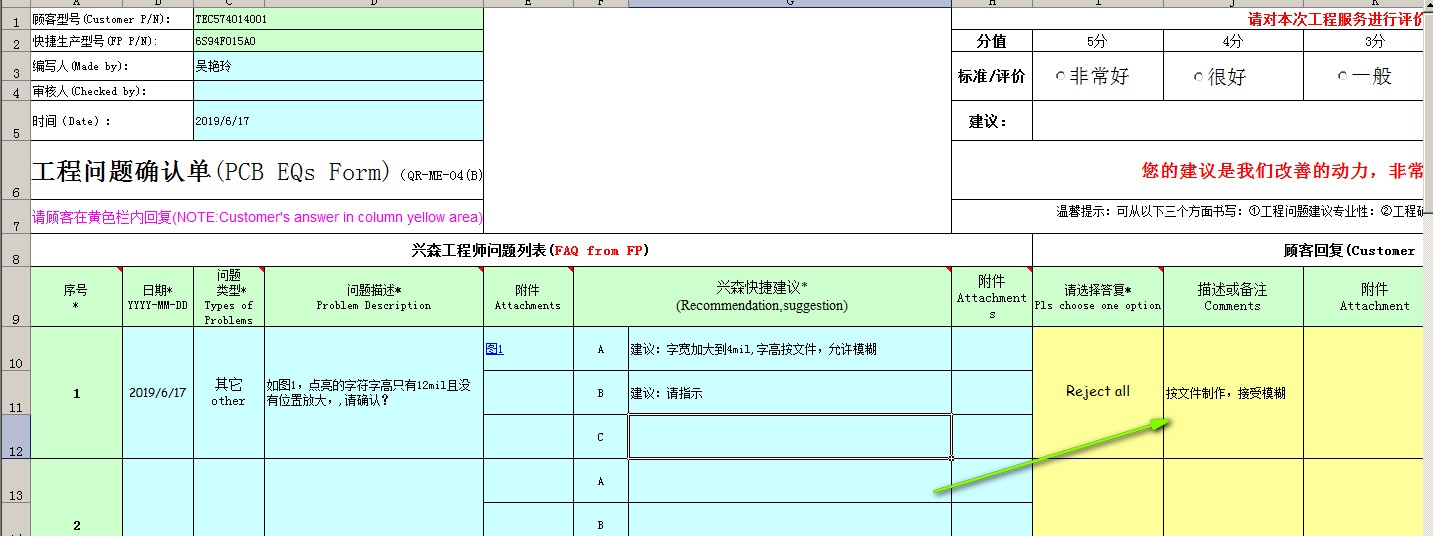Image resolution: width=1433 pixels, height=536 pixels.
Task: Click the 其它 other problem type cell
Action: tap(228, 393)
